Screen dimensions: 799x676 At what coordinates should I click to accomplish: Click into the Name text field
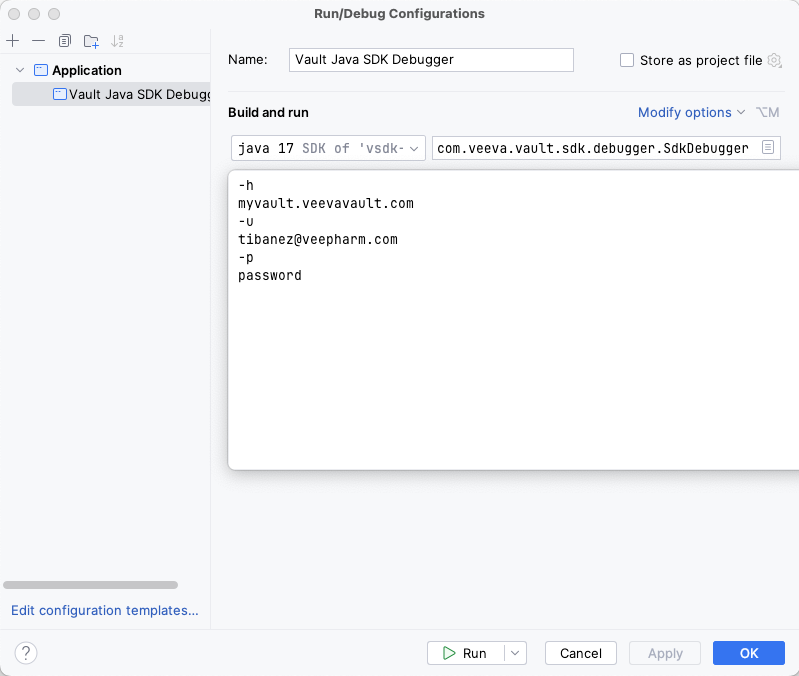(430, 60)
